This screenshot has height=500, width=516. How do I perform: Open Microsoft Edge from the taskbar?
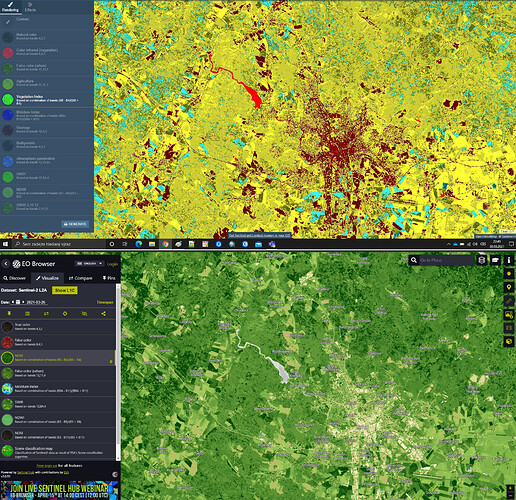[x=139, y=244]
